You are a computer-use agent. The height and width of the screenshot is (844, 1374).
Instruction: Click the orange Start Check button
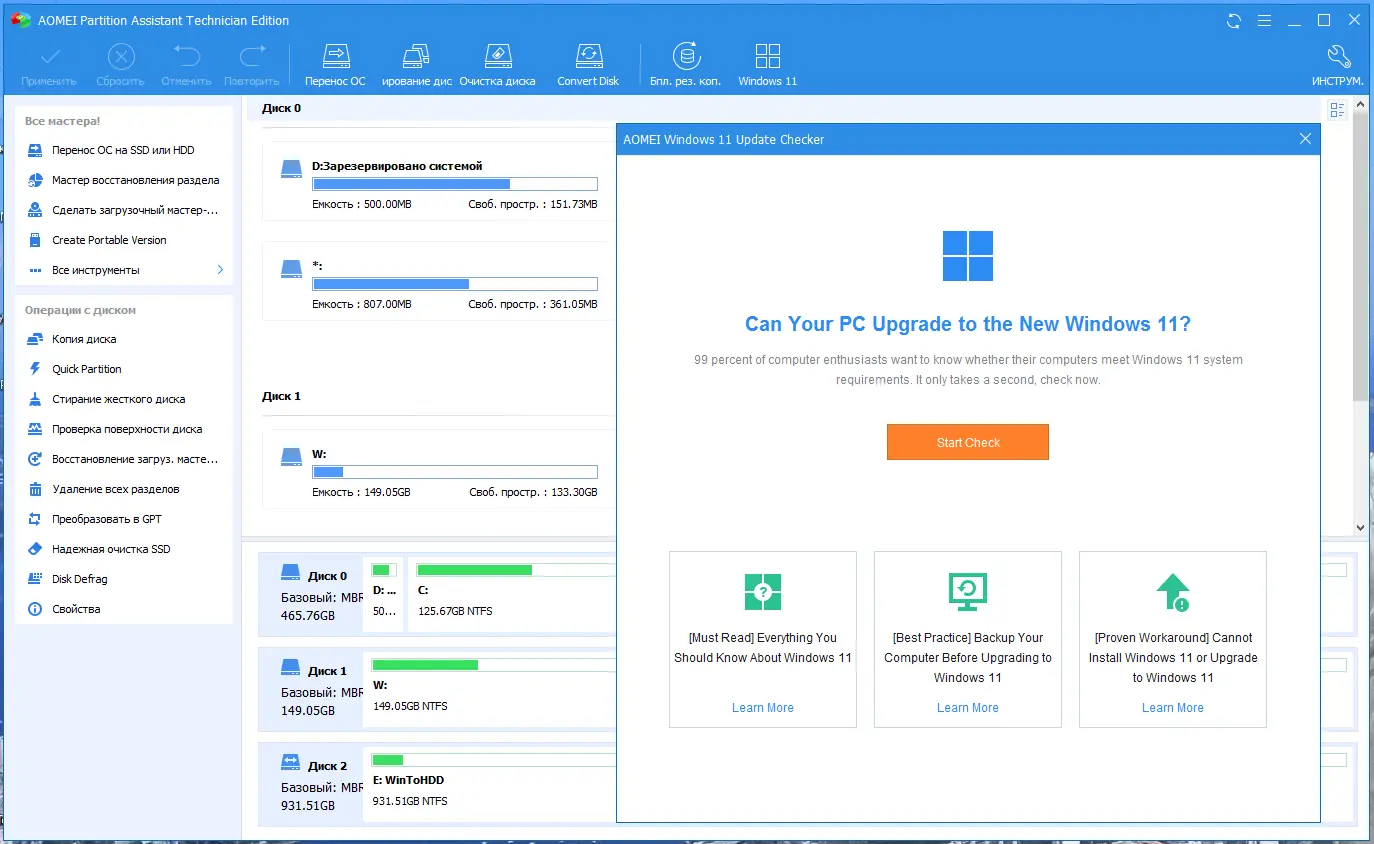point(968,442)
